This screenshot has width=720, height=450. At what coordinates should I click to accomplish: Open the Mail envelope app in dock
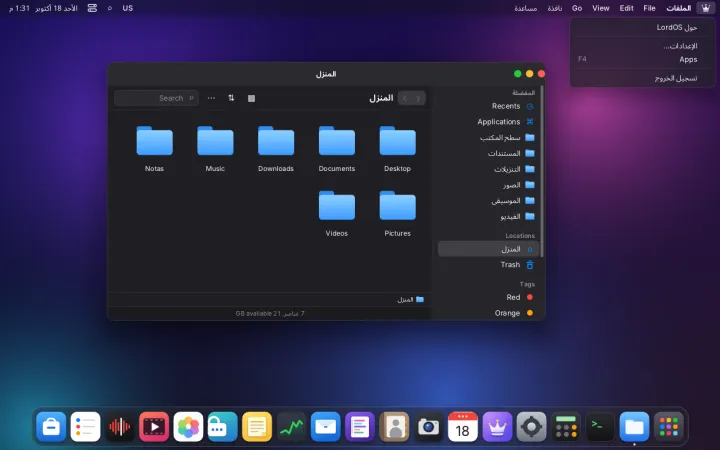coord(326,427)
